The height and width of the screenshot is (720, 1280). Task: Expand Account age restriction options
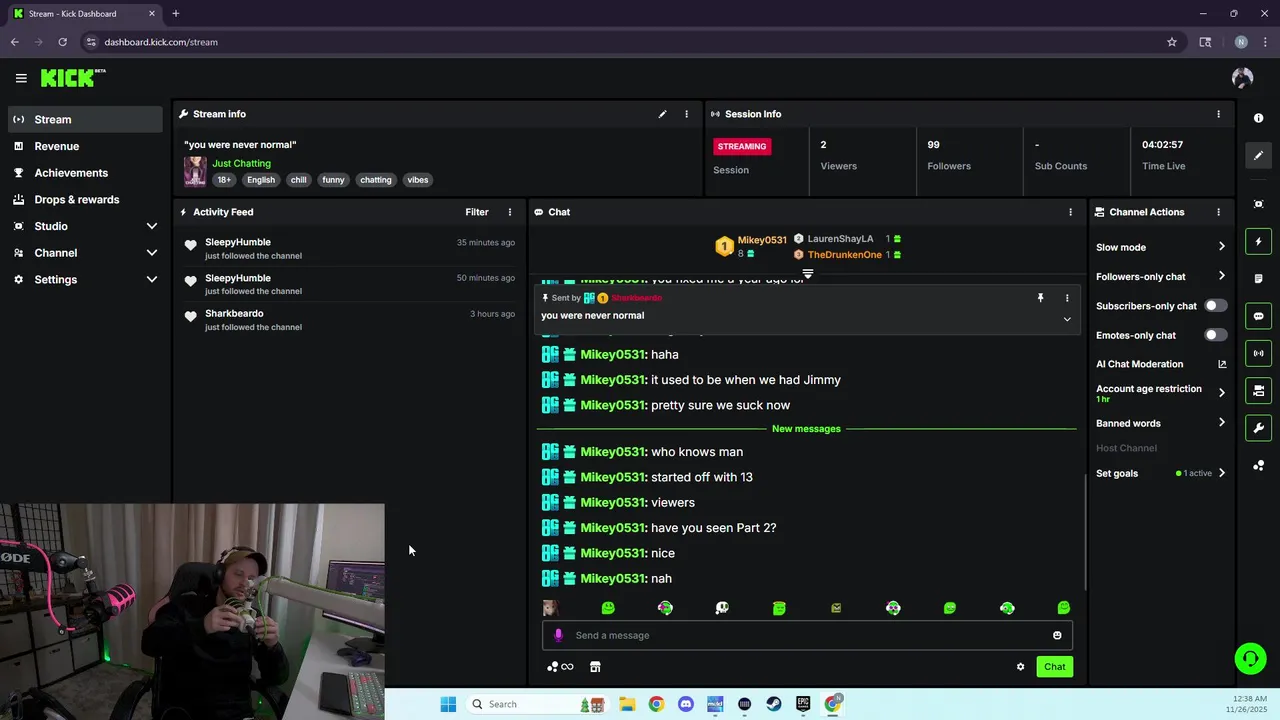click(1161, 393)
